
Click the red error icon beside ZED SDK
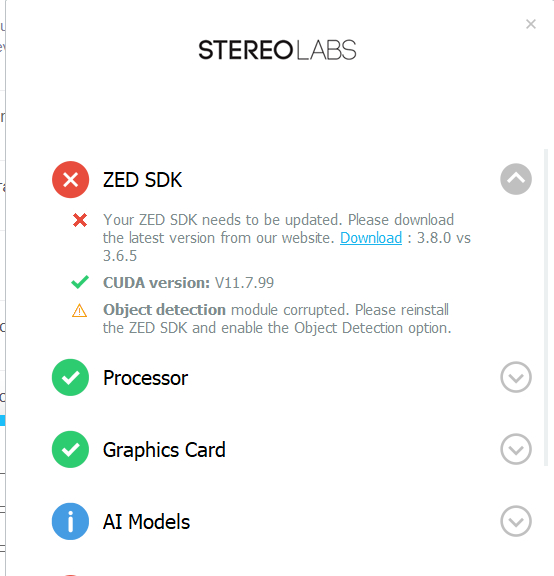tap(71, 180)
